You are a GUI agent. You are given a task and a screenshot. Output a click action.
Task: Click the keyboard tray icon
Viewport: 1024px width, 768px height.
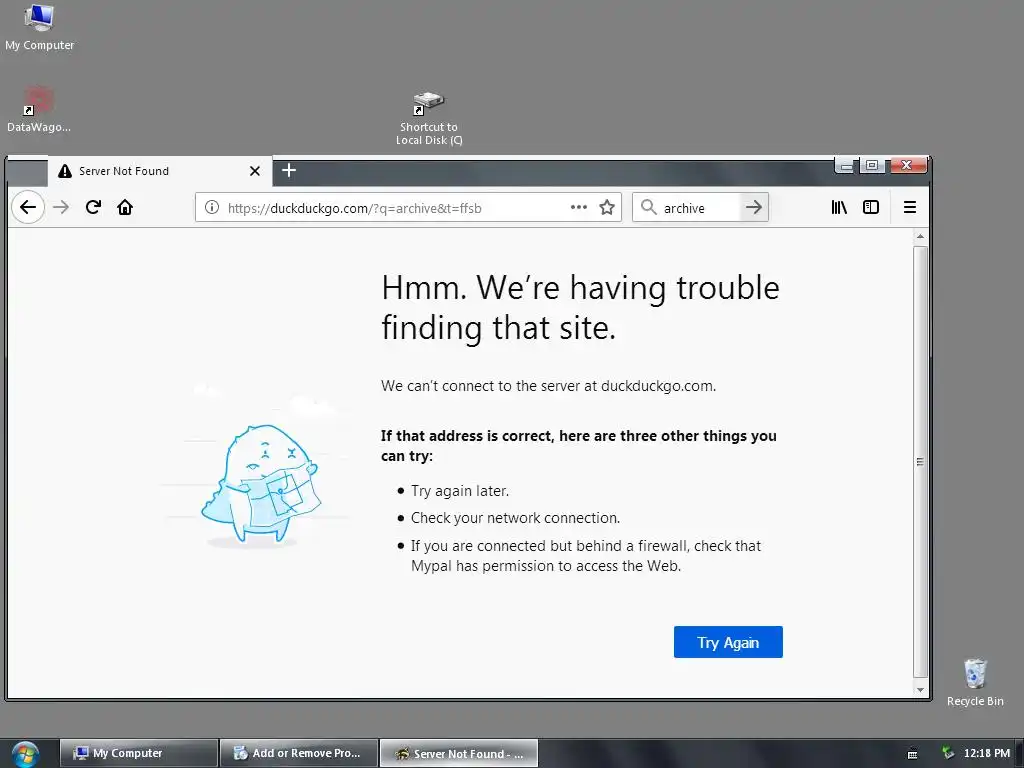(x=912, y=754)
